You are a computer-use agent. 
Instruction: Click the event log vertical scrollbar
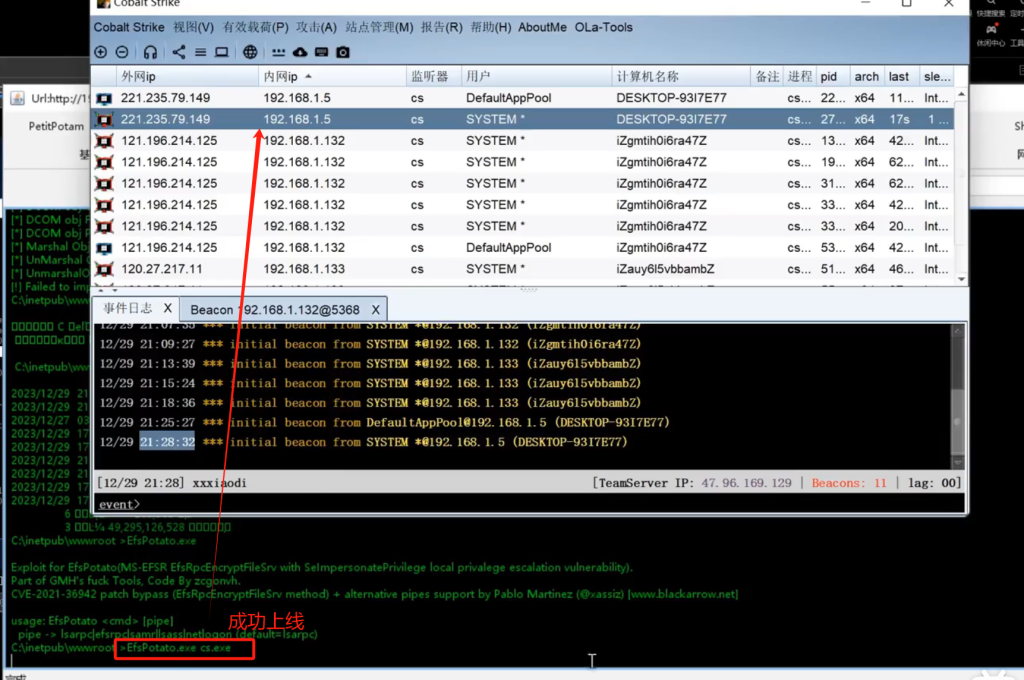tap(957, 396)
